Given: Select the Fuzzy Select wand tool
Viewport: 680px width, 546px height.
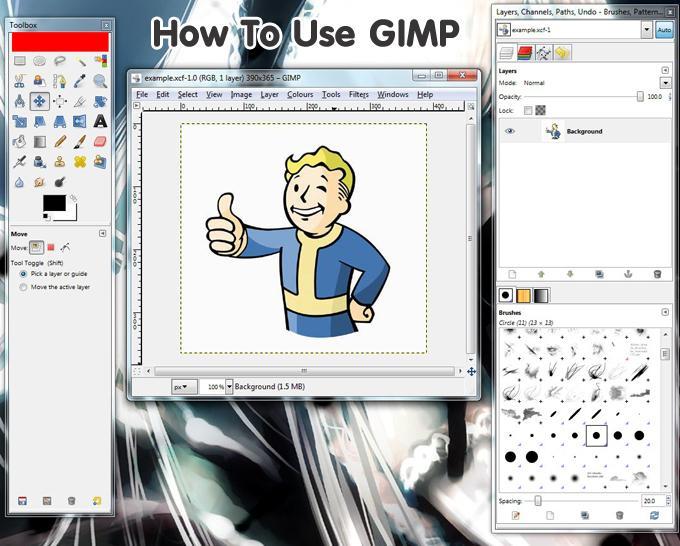Looking at the screenshot, I should coord(80,61).
